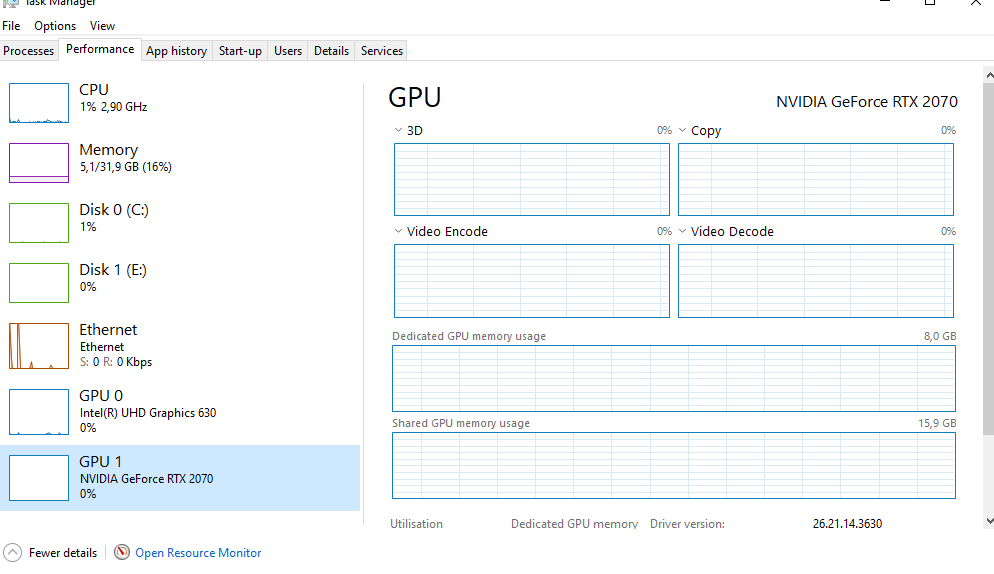Click the Driver version: label

(x=687, y=524)
